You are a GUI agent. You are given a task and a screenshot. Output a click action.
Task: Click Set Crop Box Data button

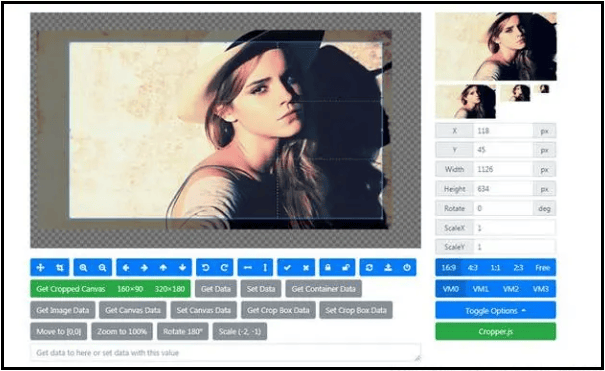click(x=356, y=310)
